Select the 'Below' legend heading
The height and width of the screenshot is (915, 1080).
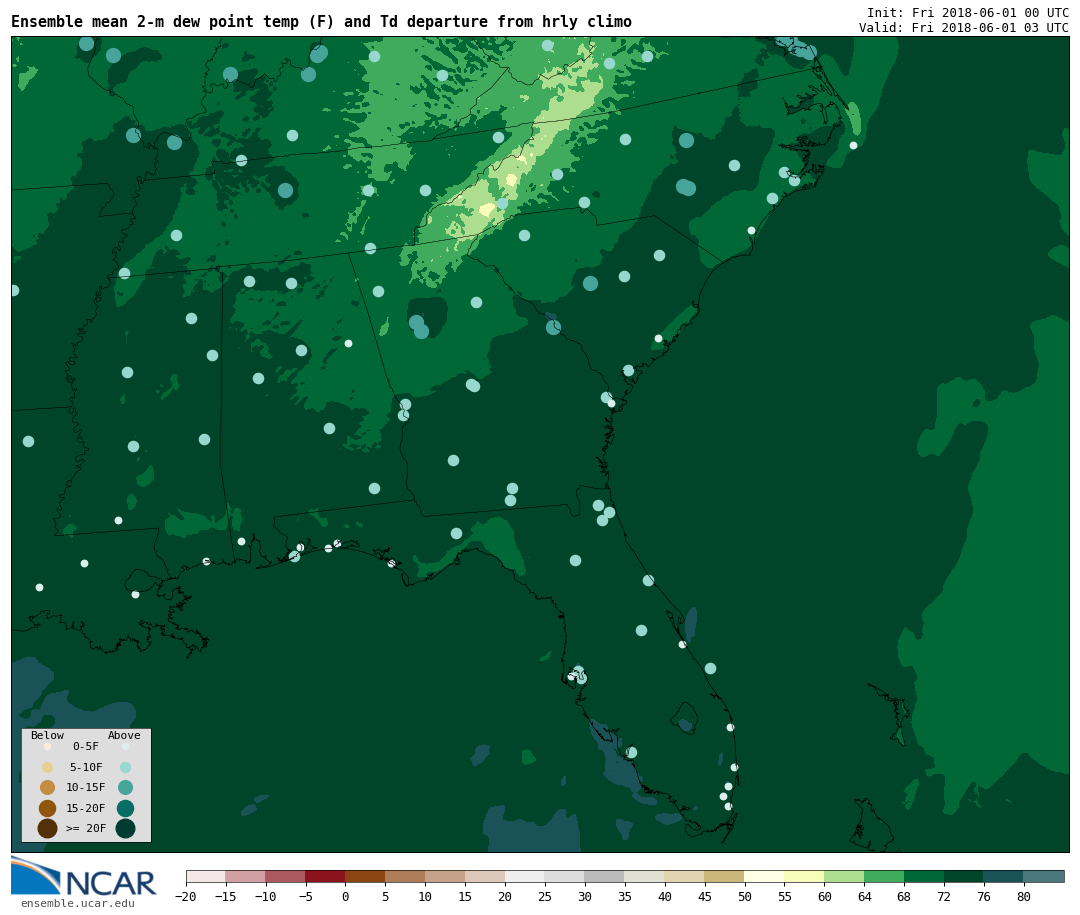(48, 735)
